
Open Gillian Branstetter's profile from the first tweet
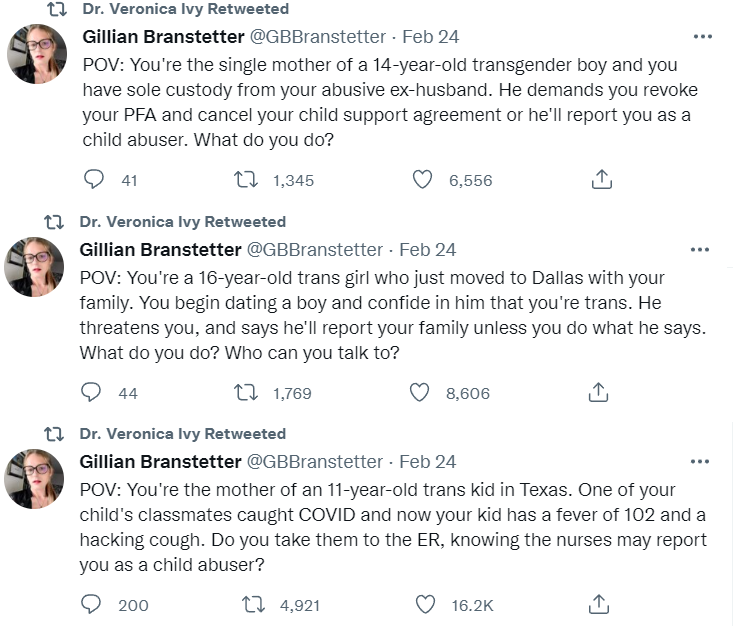[x=163, y=36]
